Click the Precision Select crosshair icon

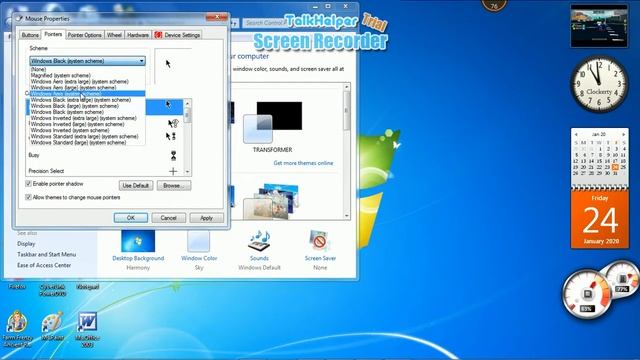pyautogui.click(x=173, y=171)
